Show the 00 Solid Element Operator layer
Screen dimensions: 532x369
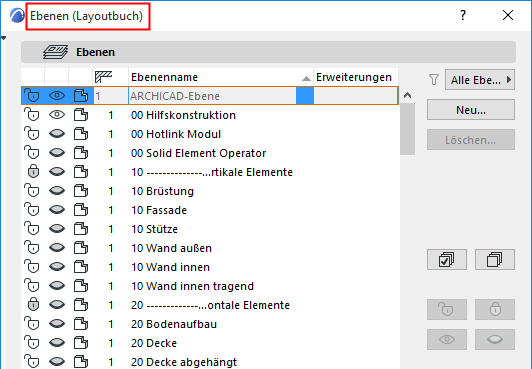57,153
